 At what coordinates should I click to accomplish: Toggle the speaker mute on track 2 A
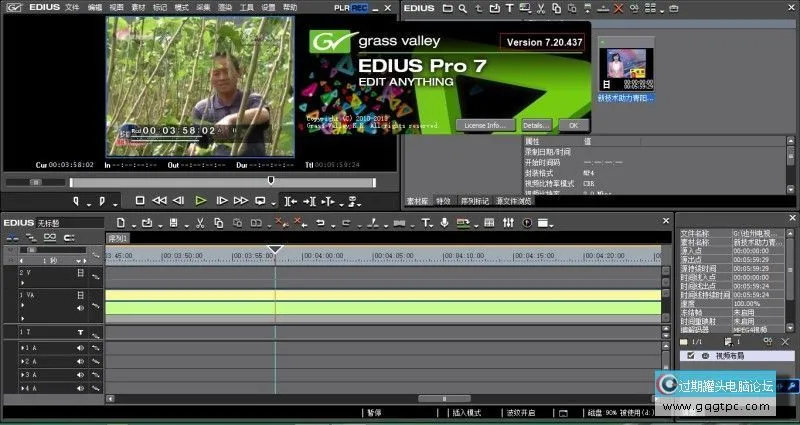(81, 361)
